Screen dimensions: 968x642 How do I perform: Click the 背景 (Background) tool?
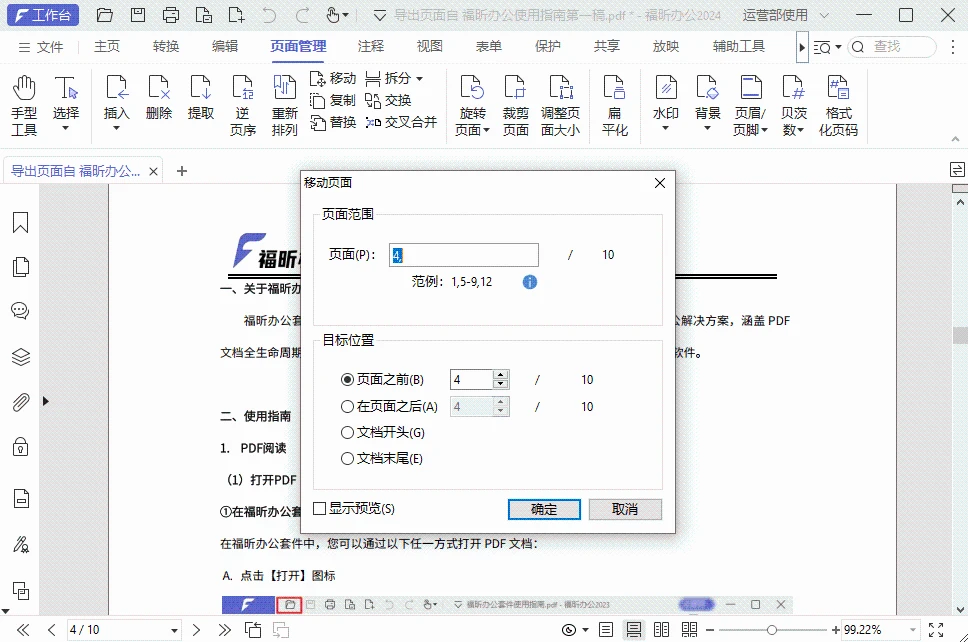[706, 95]
